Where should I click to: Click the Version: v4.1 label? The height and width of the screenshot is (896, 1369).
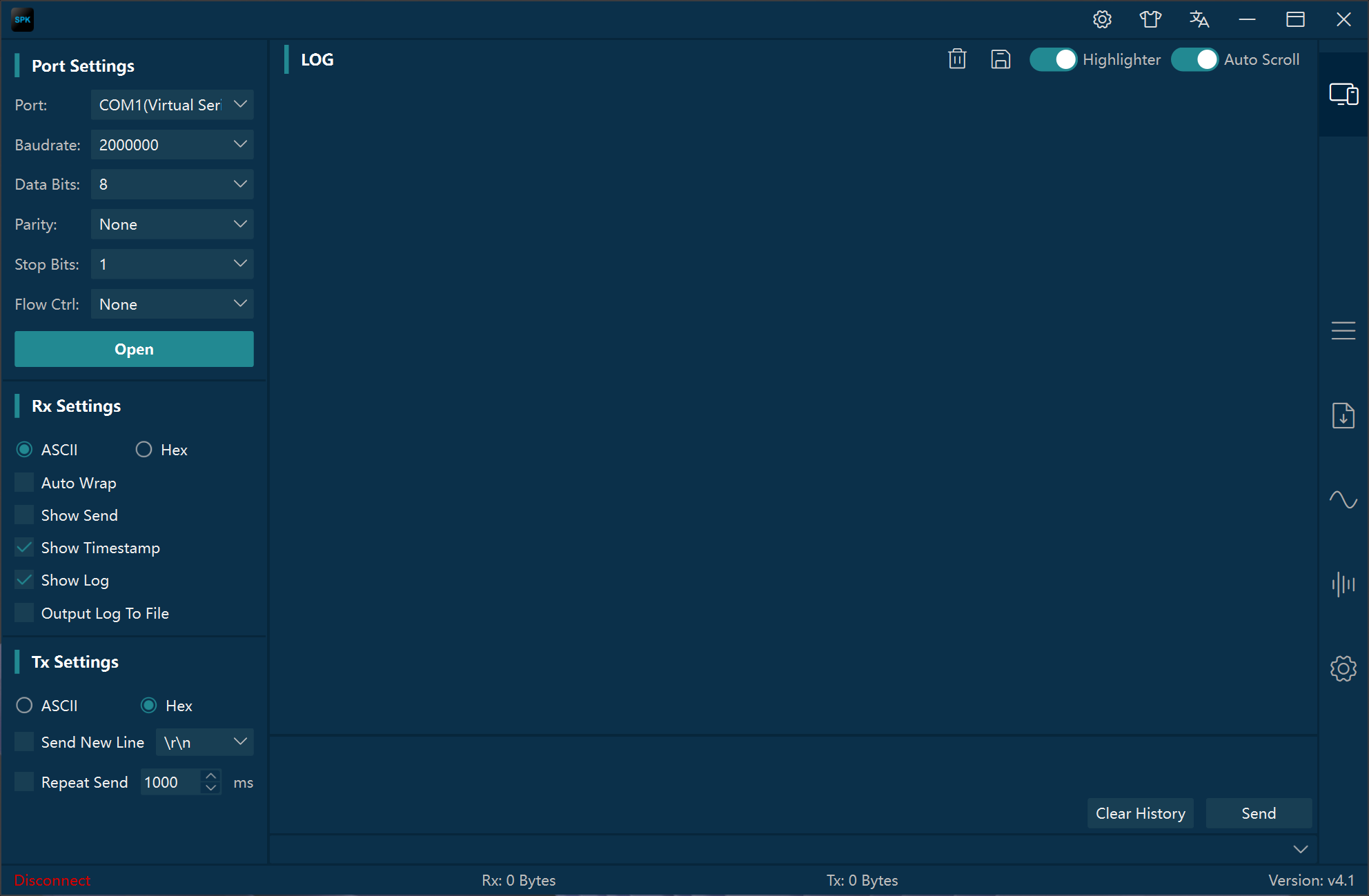[1311, 881]
